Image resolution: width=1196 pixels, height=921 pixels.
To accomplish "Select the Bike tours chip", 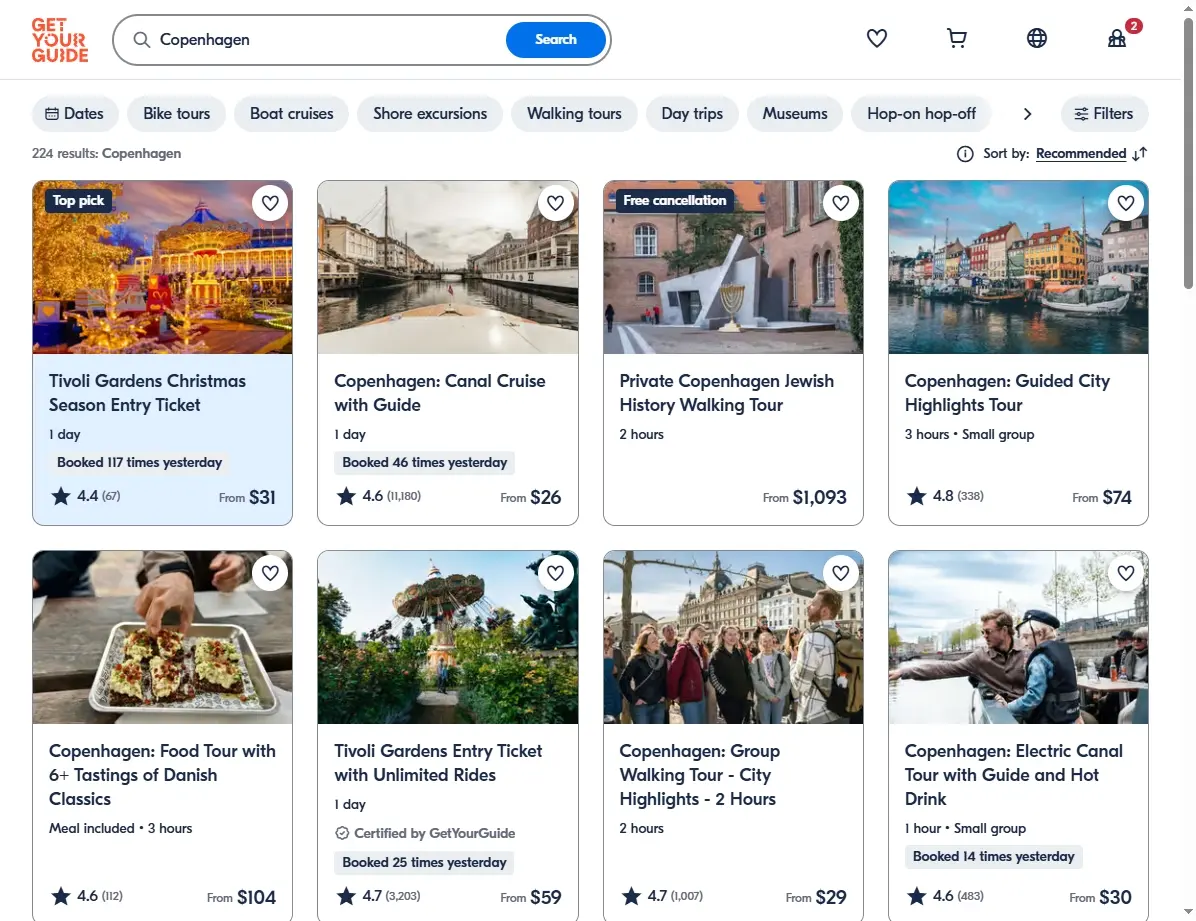I will (176, 114).
